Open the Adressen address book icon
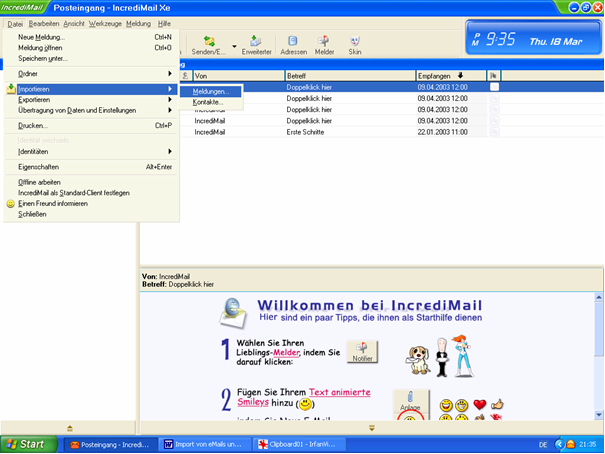 tap(293, 41)
